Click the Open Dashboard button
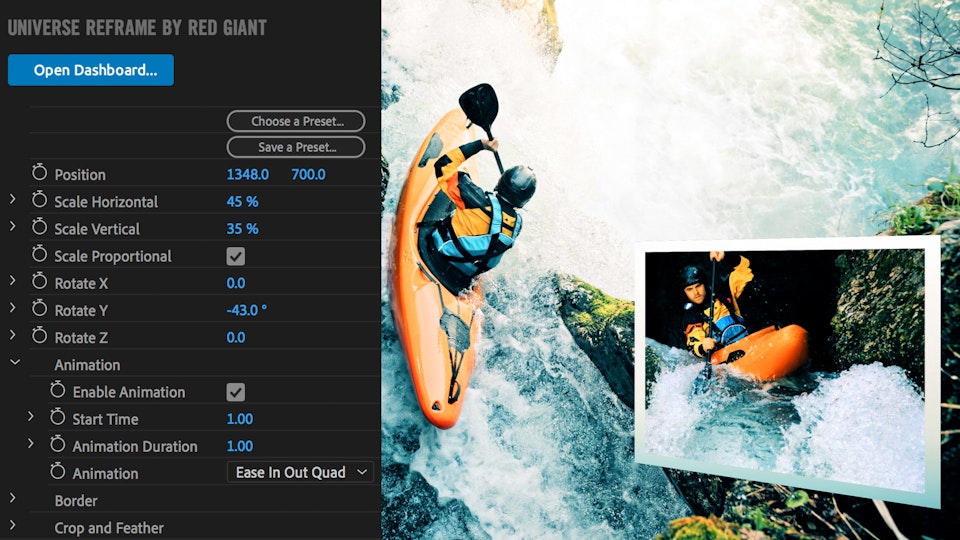This screenshot has height=540, width=960. tap(91, 70)
